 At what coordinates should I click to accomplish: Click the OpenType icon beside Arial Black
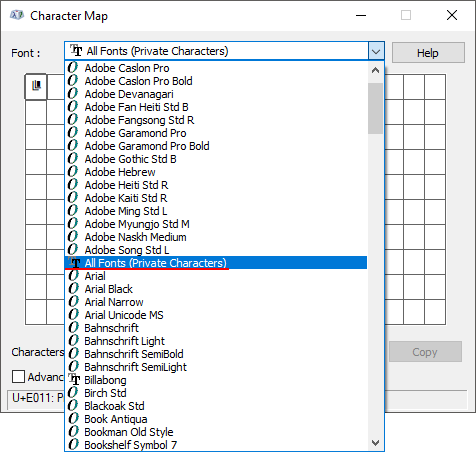pyautogui.click(x=73, y=289)
